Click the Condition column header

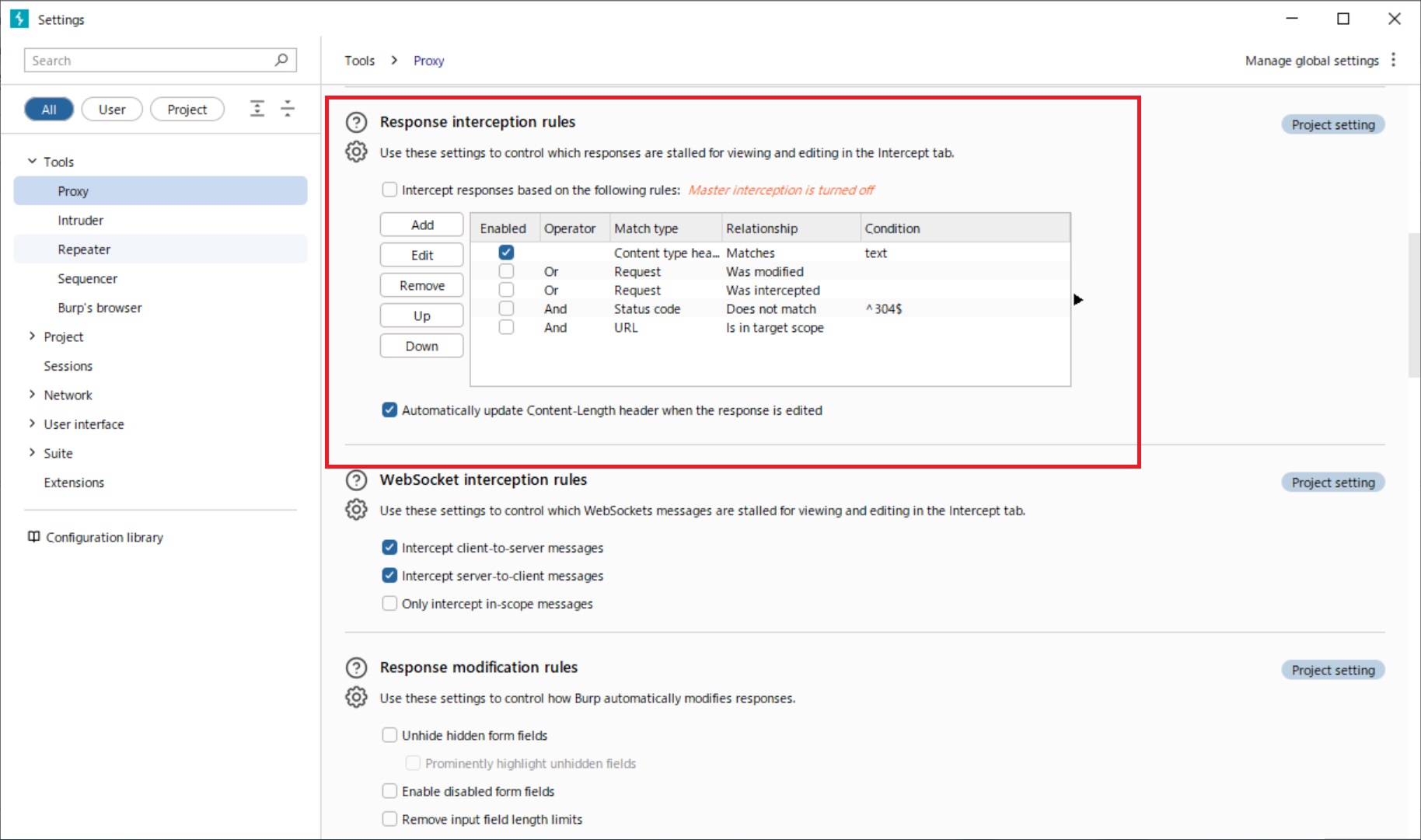click(965, 228)
